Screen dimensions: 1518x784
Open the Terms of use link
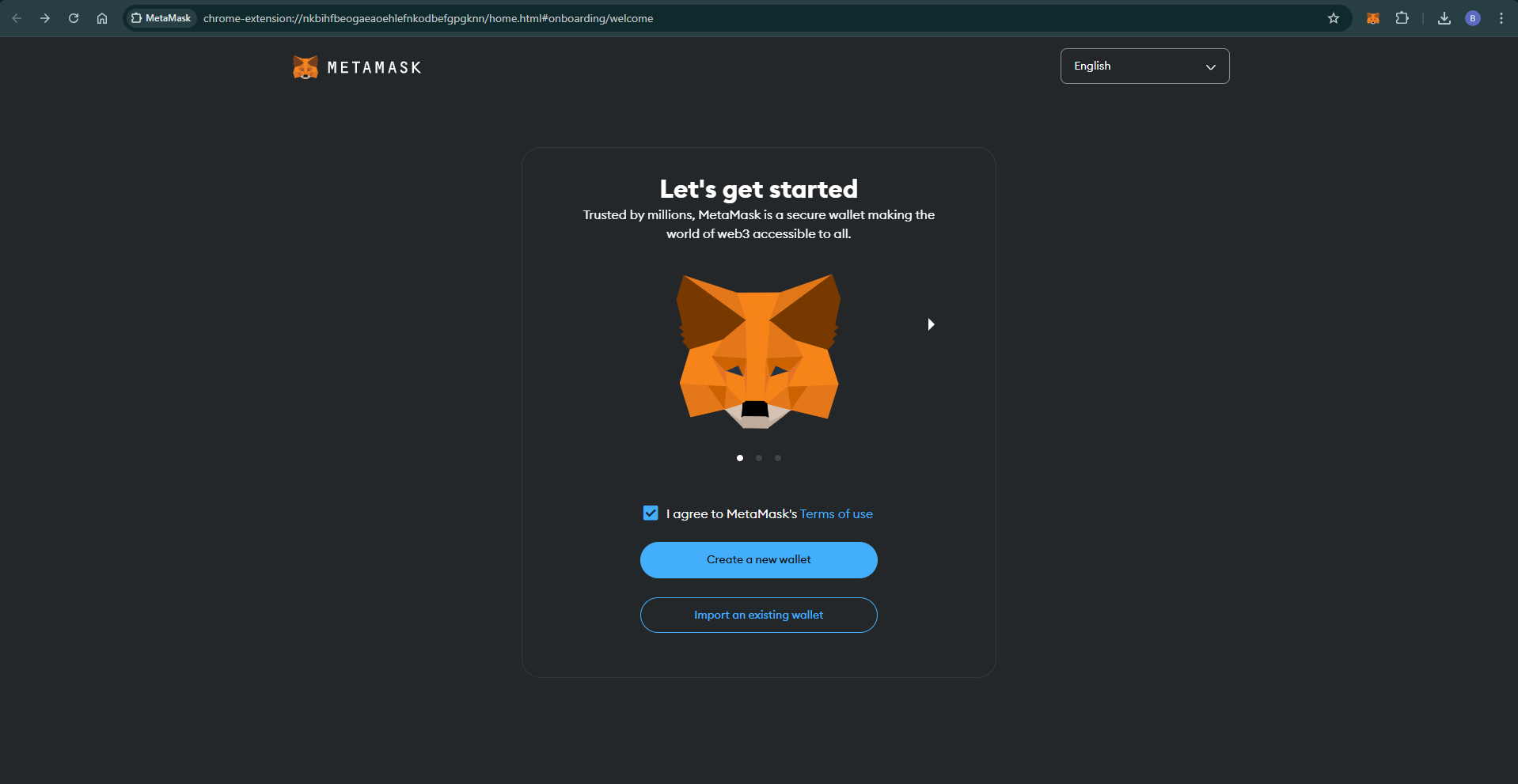[x=836, y=514]
